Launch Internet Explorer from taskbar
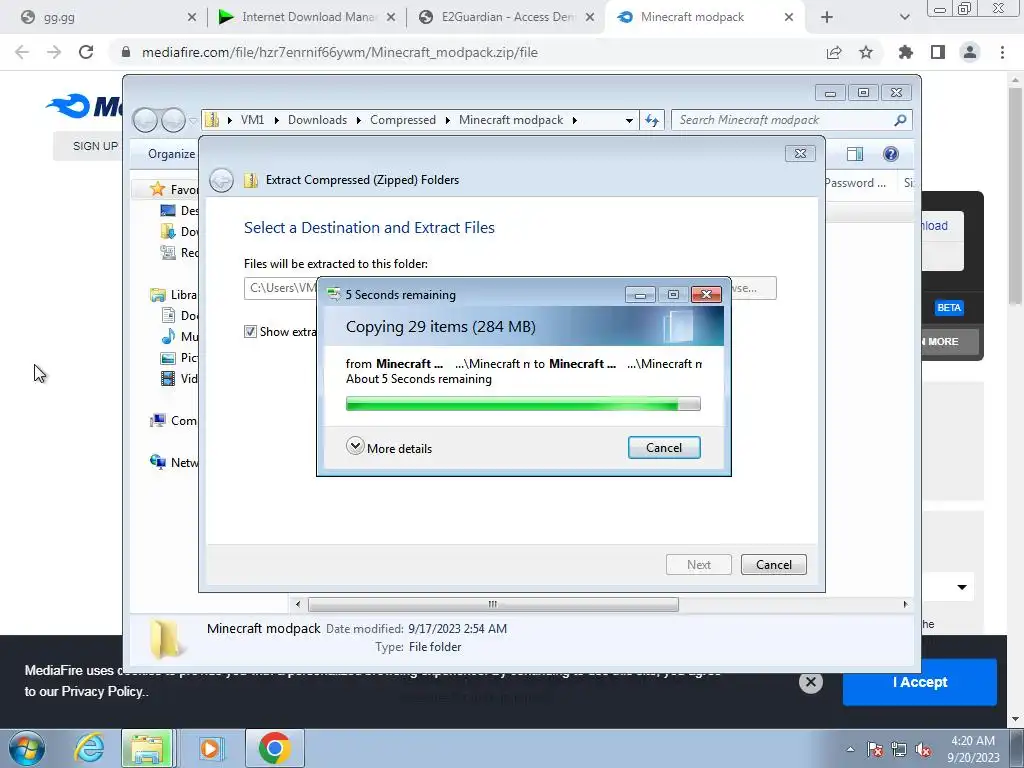This screenshot has height=768, width=1024. [88, 748]
